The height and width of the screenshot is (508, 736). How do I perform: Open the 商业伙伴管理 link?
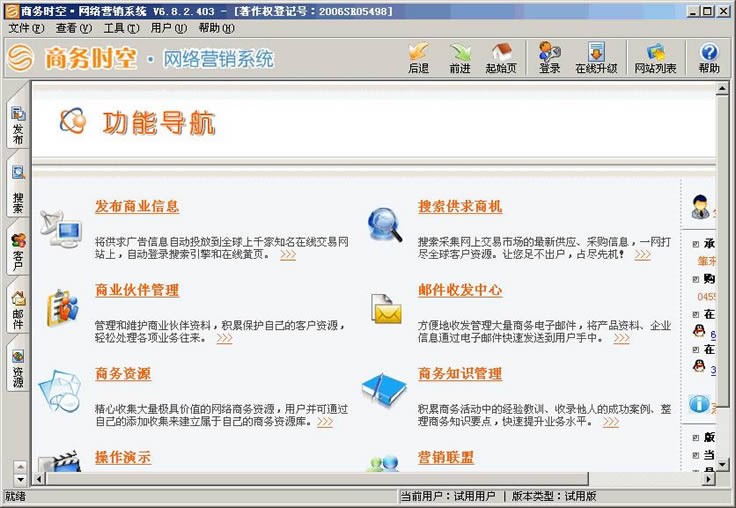tap(137, 291)
